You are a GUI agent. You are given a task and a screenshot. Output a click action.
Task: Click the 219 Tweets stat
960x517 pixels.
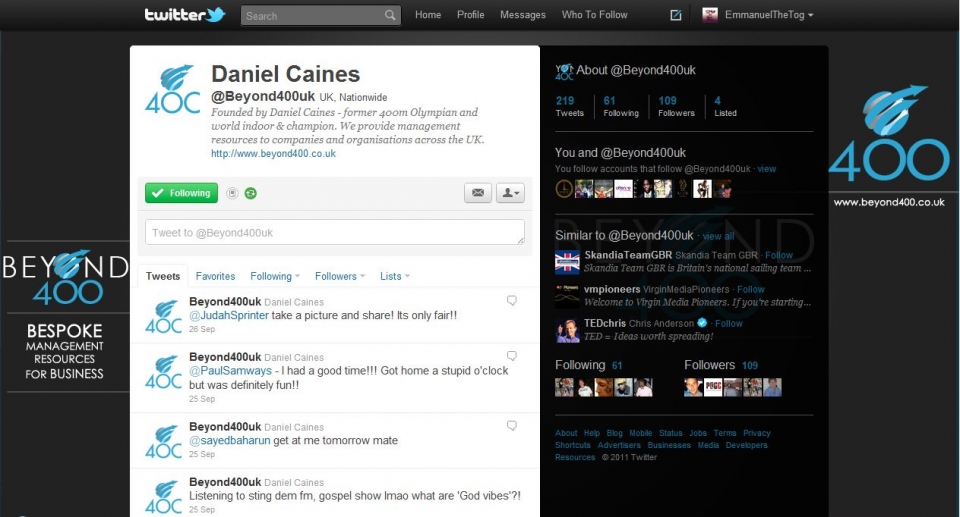pyautogui.click(x=569, y=105)
